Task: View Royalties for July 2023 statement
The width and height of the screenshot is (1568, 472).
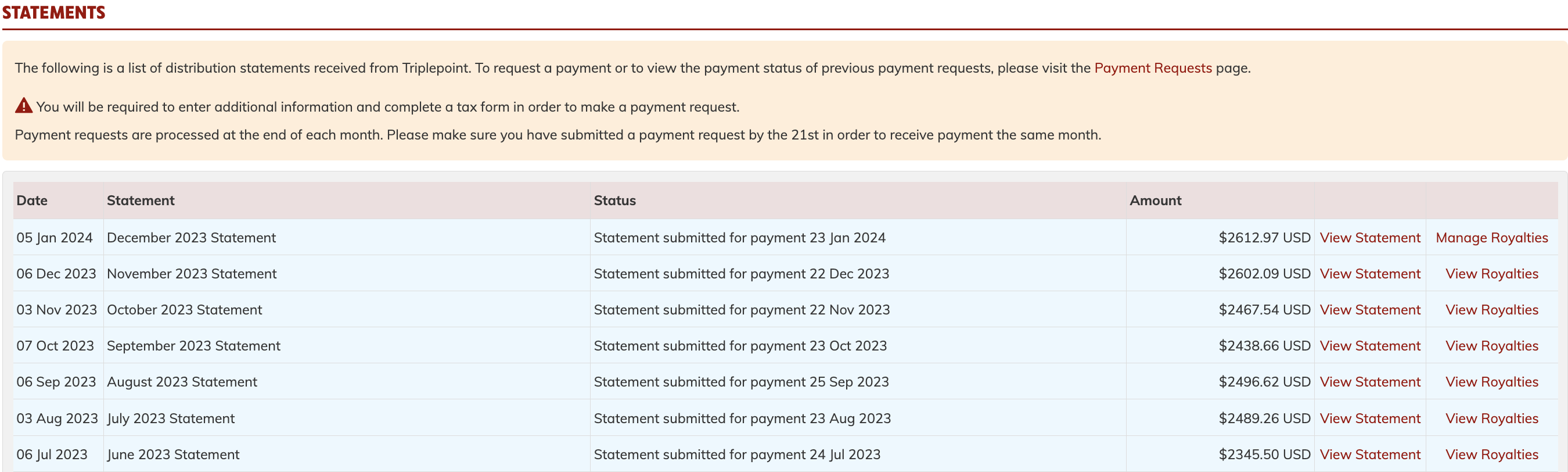Action: click(x=1491, y=418)
